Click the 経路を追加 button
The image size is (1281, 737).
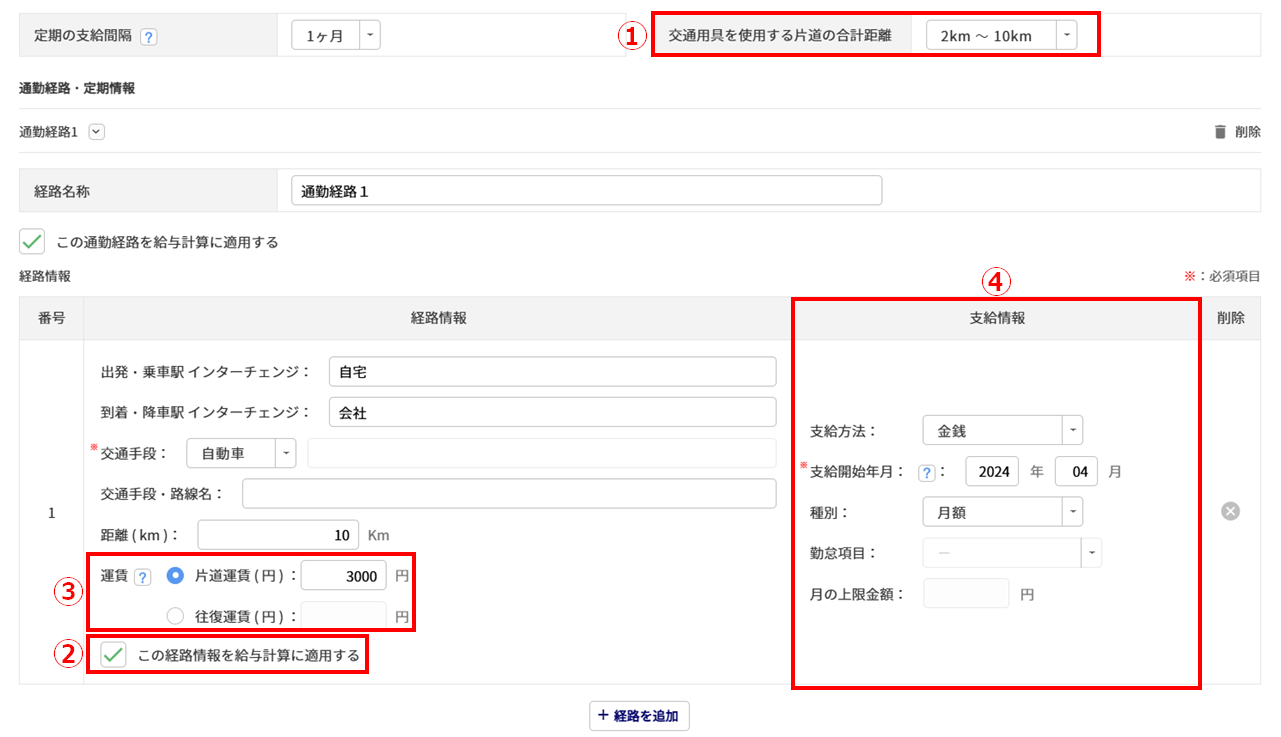639,716
